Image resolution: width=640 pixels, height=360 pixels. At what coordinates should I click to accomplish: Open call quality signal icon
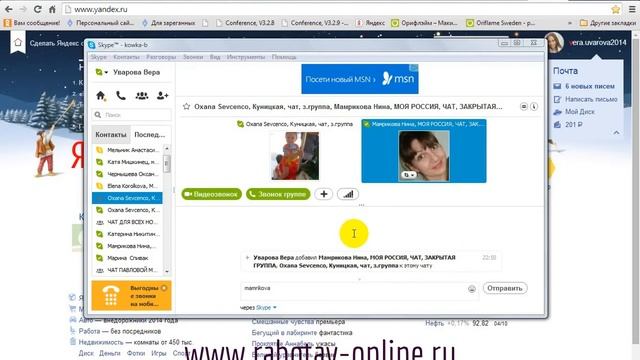tap(348, 194)
